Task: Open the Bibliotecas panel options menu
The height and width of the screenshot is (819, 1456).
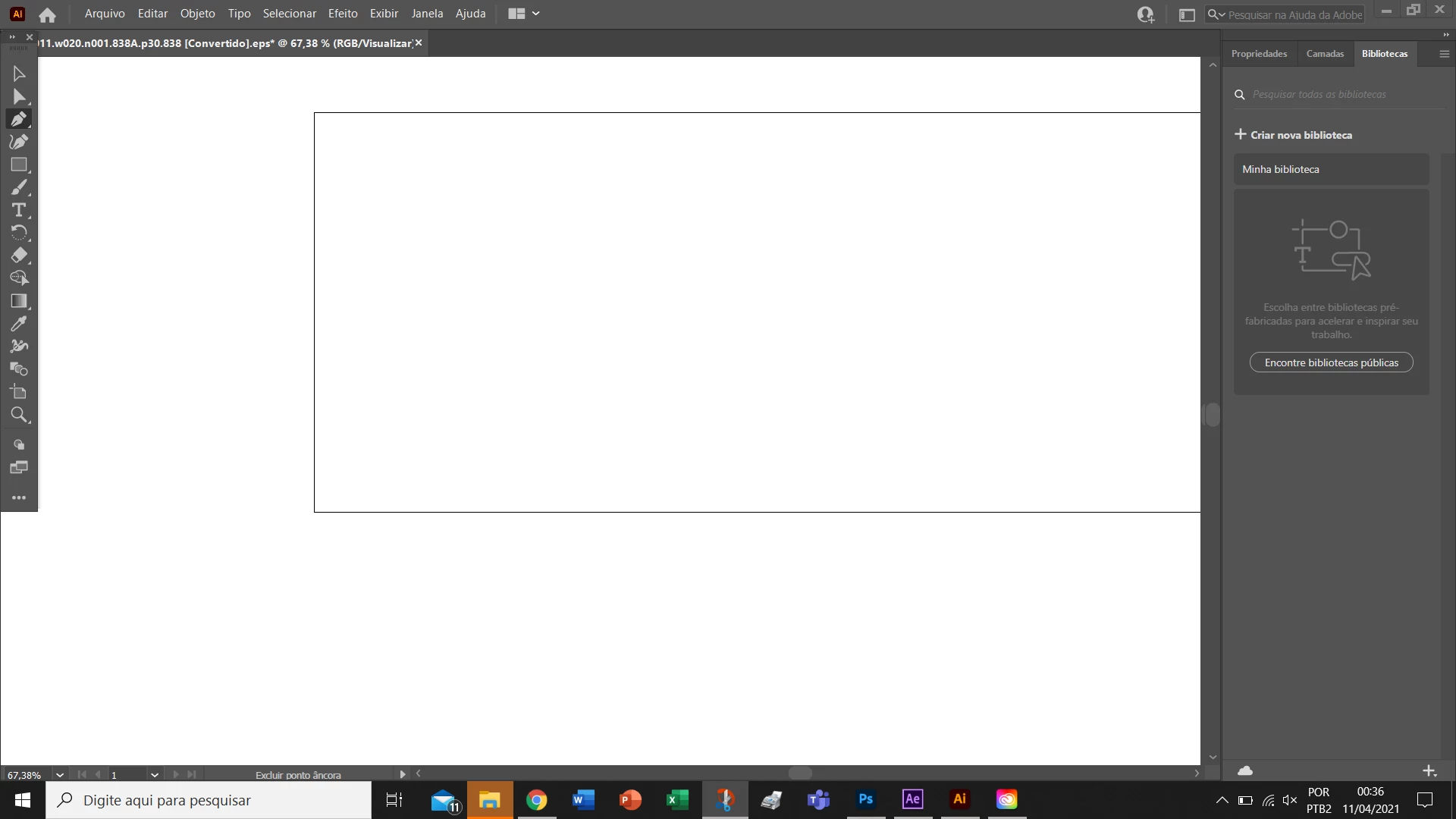Action: 1444,54
